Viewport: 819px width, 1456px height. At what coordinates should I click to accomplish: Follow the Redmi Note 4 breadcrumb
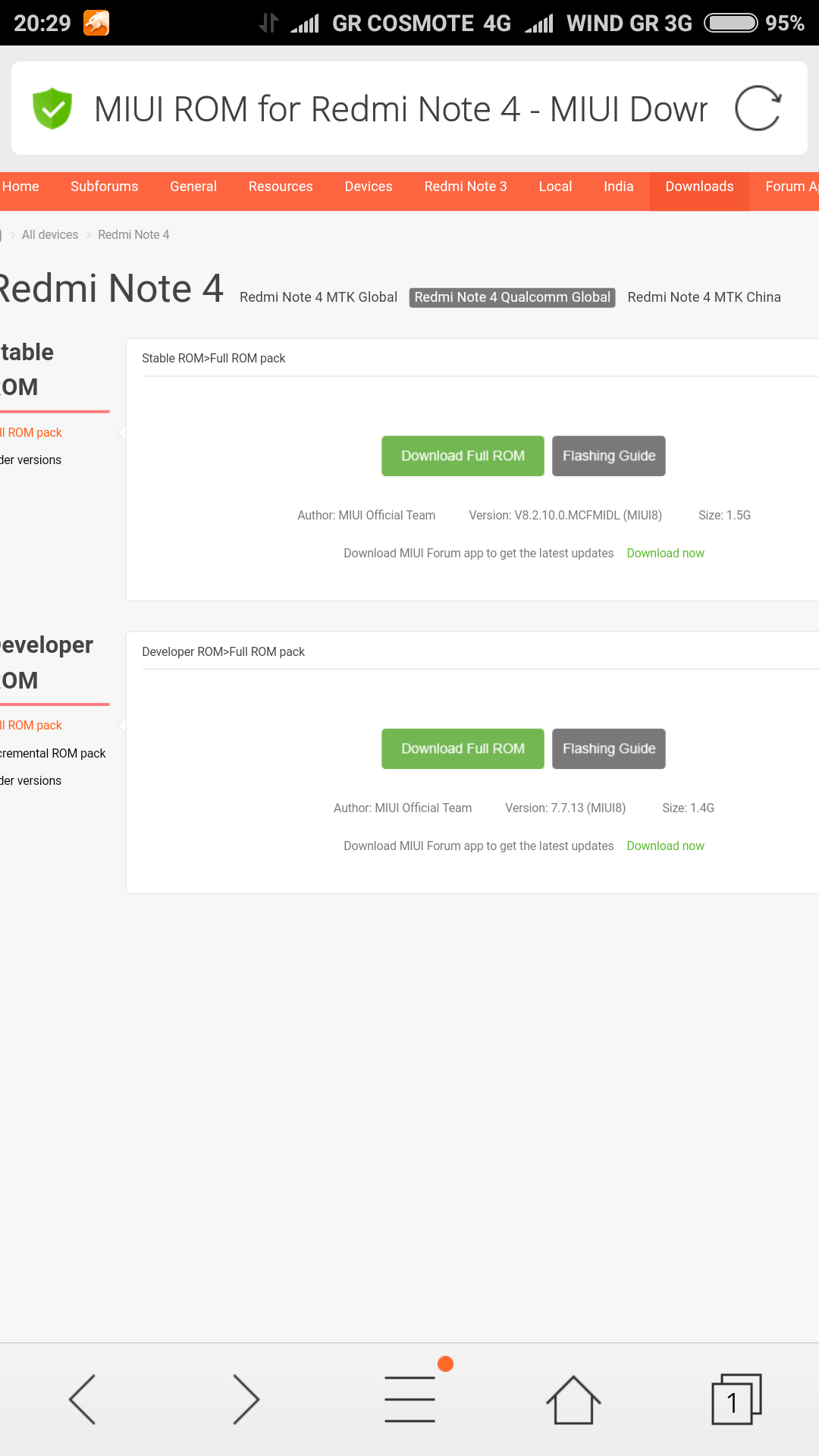(133, 235)
